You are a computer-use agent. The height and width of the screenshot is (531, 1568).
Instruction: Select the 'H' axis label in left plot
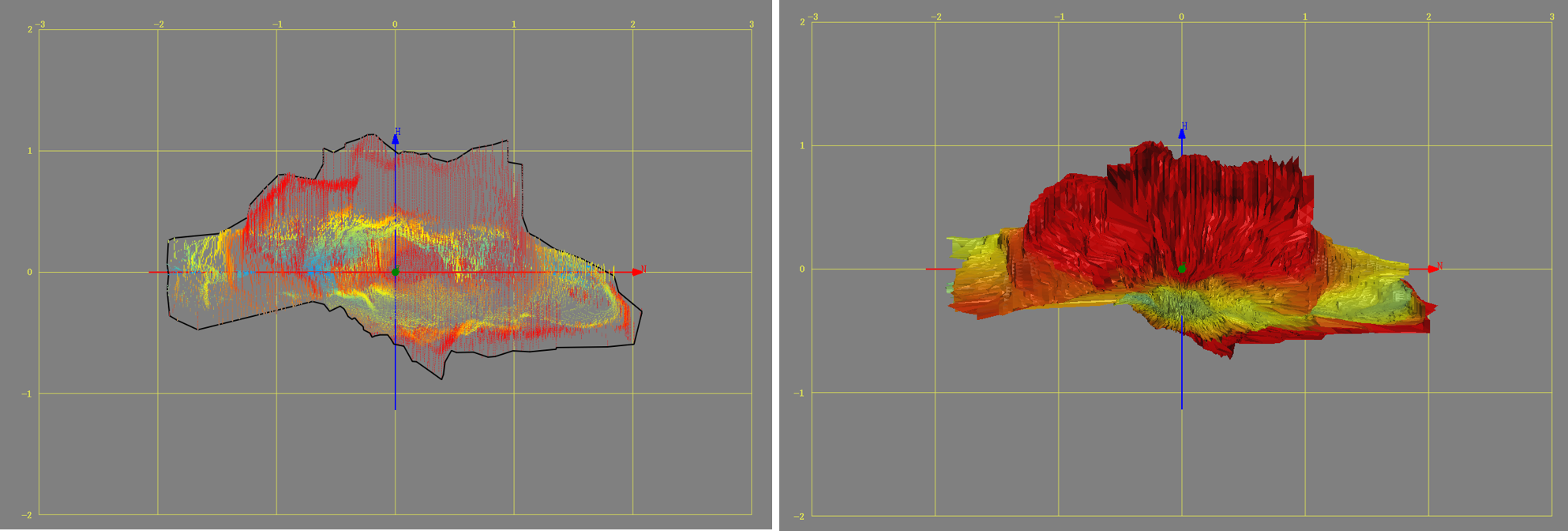tap(398, 131)
